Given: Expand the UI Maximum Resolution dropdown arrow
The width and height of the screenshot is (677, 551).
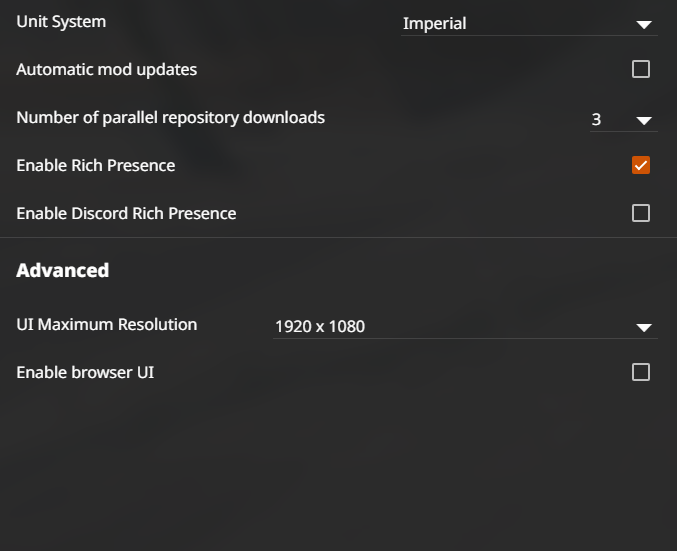Looking at the screenshot, I should tap(644, 328).
